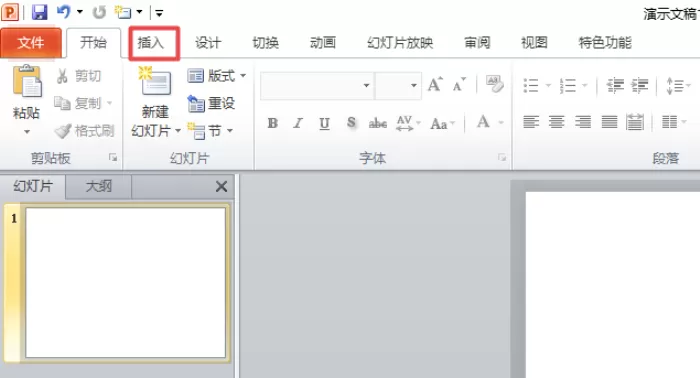
Task: Toggle Strikethrough formatting
Action: coord(378,123)
